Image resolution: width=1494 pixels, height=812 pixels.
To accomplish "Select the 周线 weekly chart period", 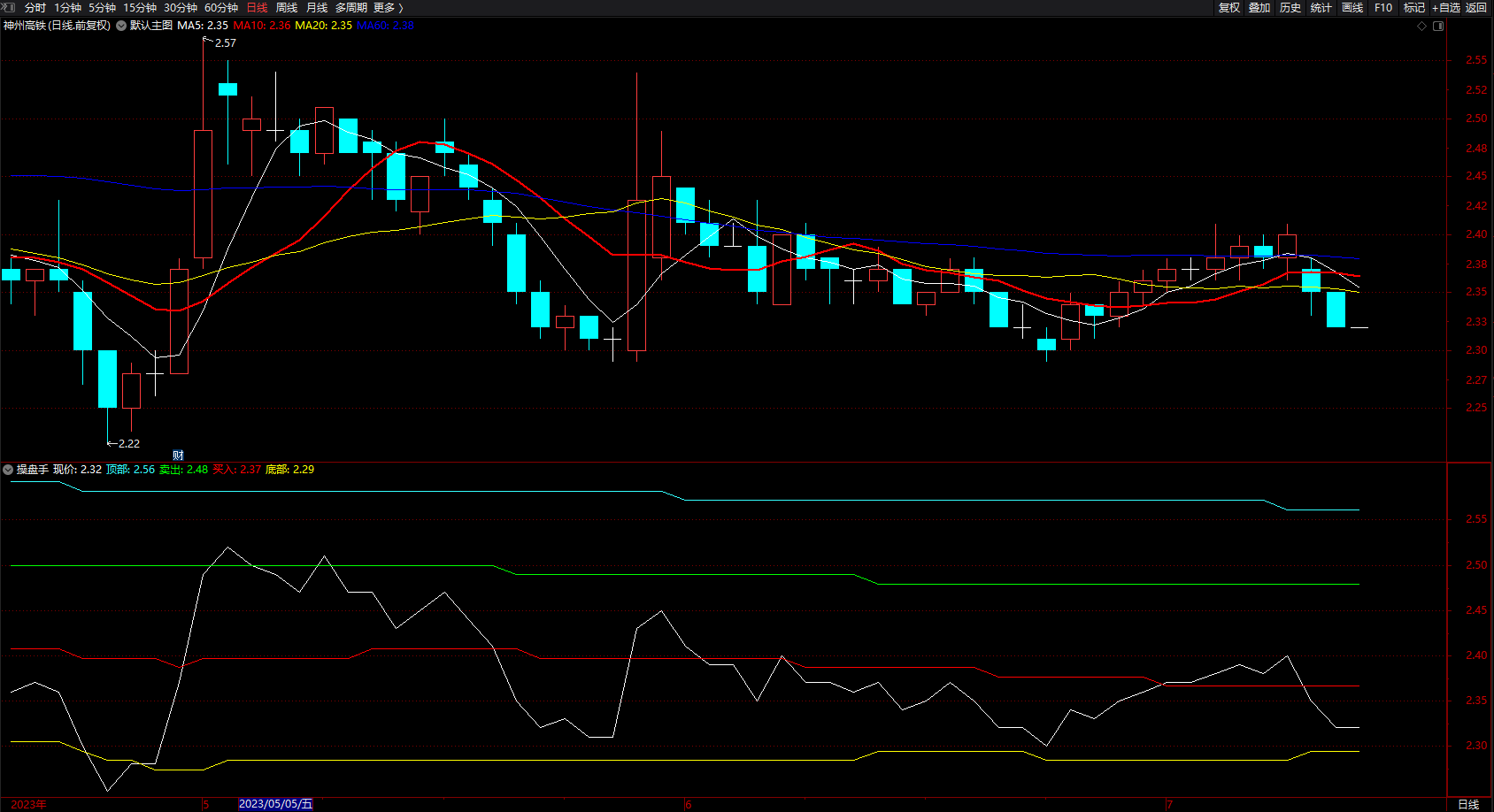I will [x=287, y=7].
